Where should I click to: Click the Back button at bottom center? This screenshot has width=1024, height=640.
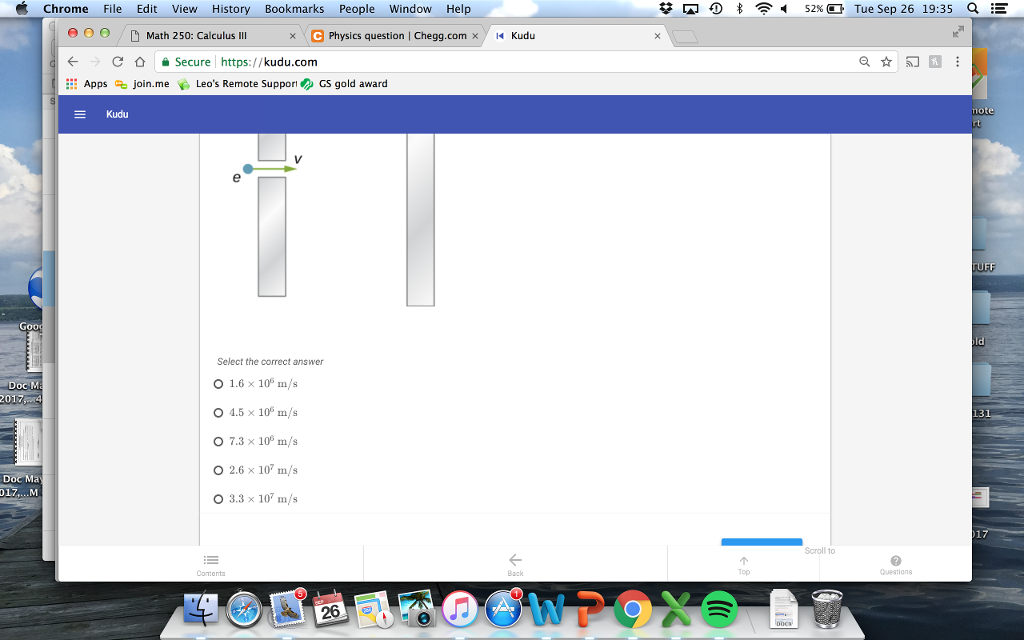pos(515,560)
